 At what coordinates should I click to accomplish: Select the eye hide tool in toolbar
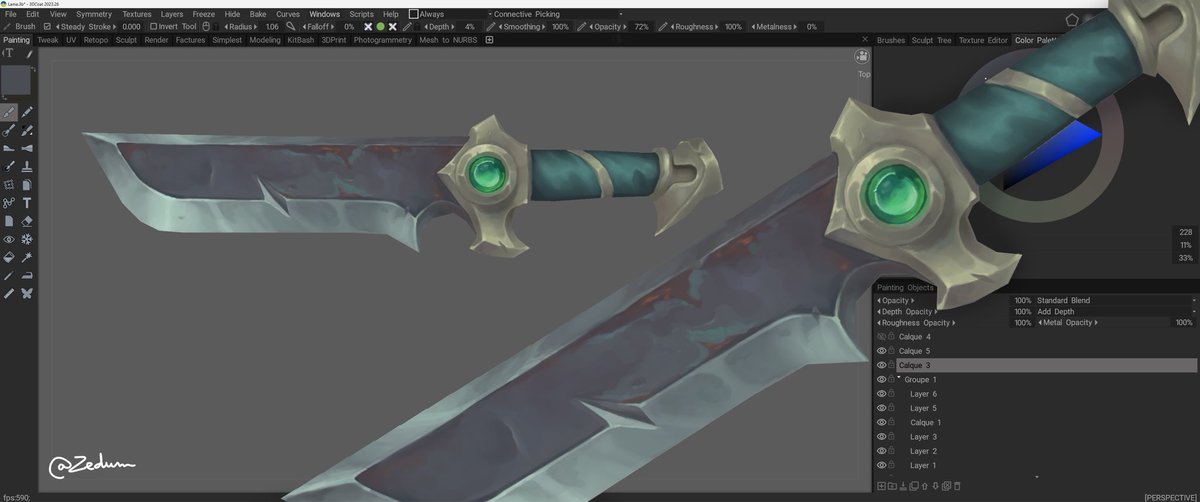click(9, 240)
